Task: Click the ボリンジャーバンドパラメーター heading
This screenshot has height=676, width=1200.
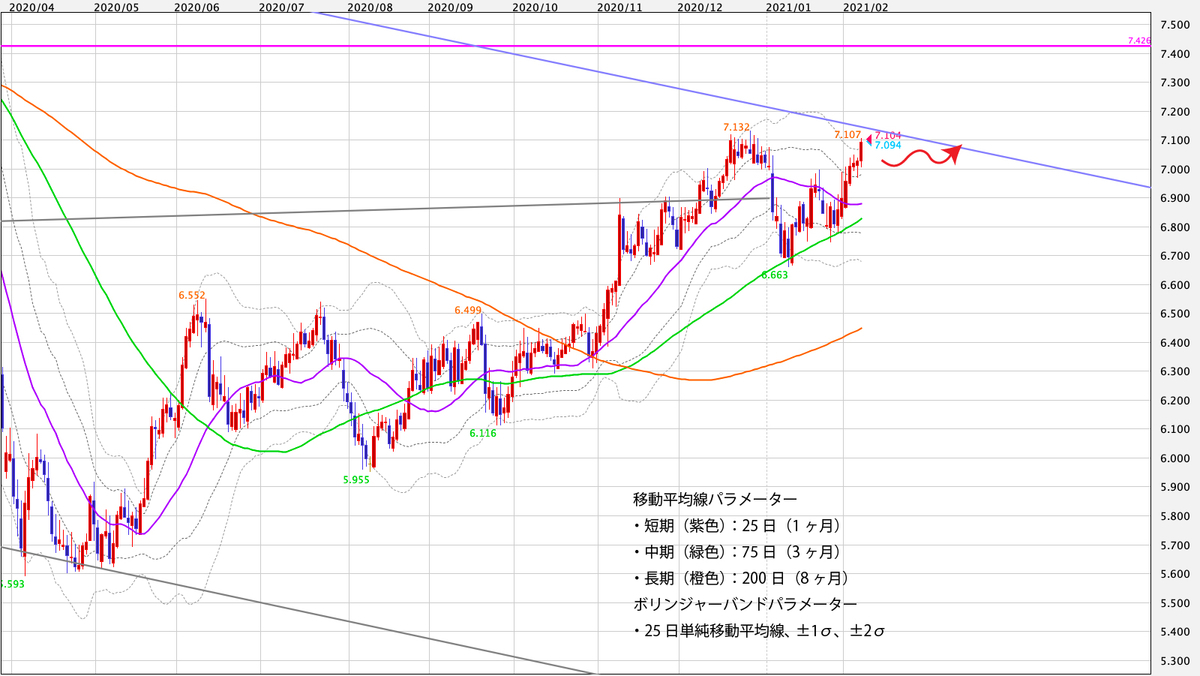Action: 745,605
